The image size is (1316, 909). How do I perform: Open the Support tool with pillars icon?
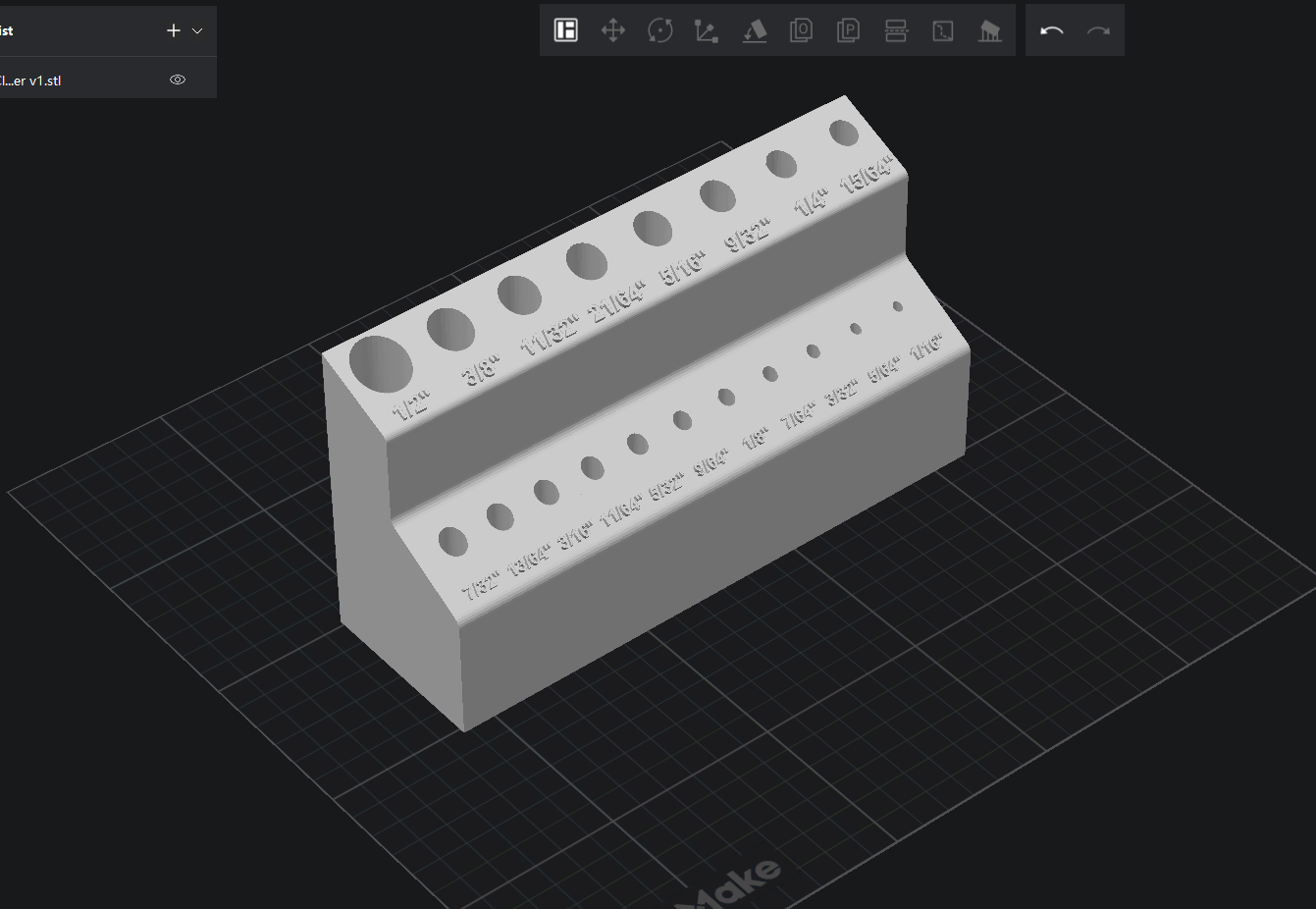pos(990,30)
